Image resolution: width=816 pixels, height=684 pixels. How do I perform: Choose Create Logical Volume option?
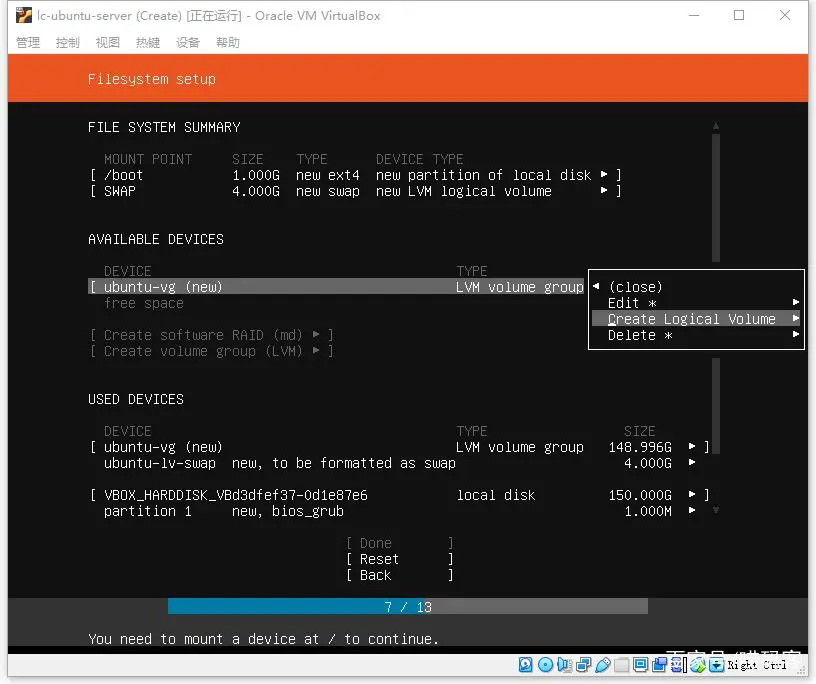(696, 319)
